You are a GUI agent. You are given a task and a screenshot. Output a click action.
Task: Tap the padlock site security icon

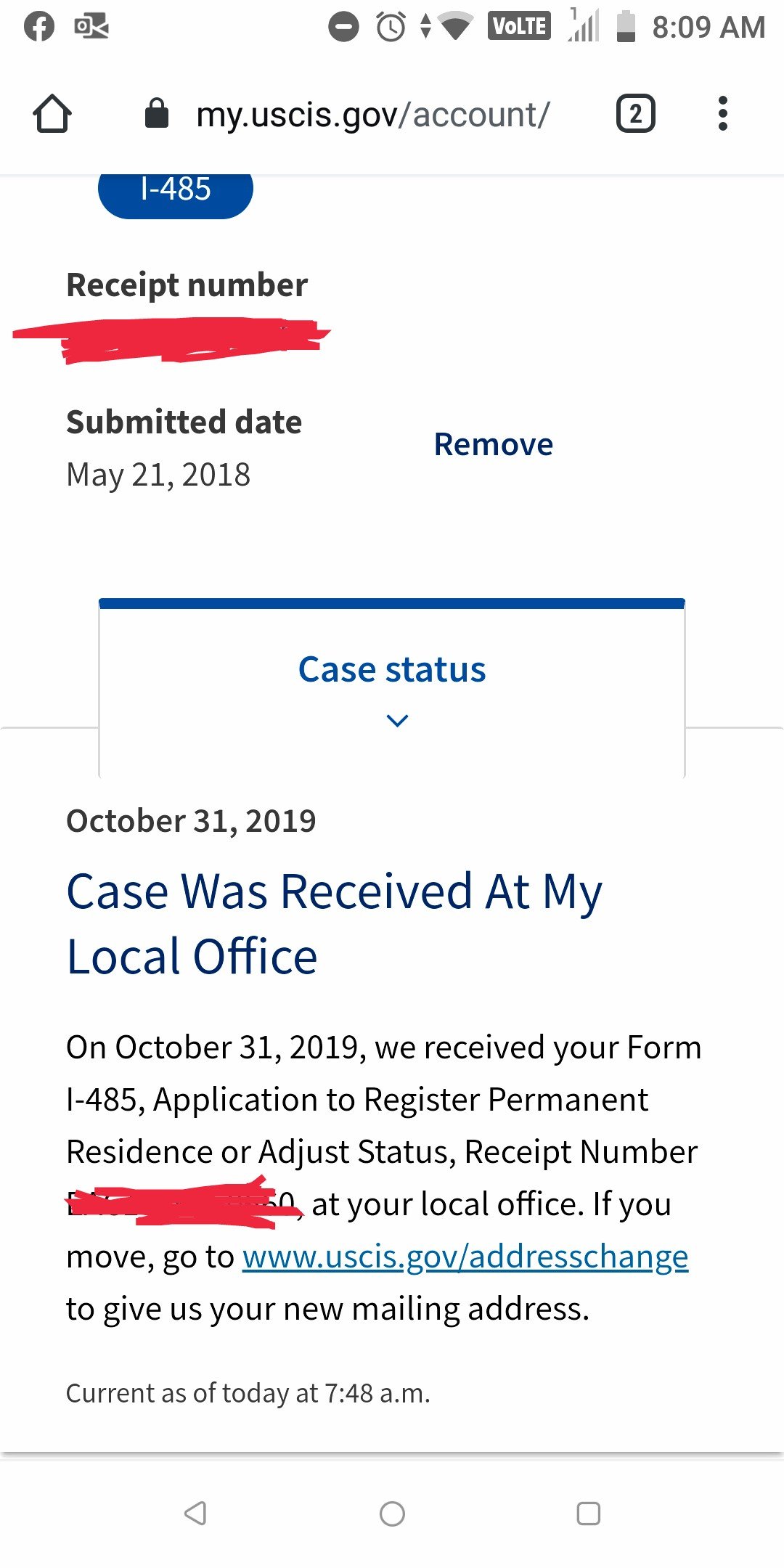click(x=156, y=113)
